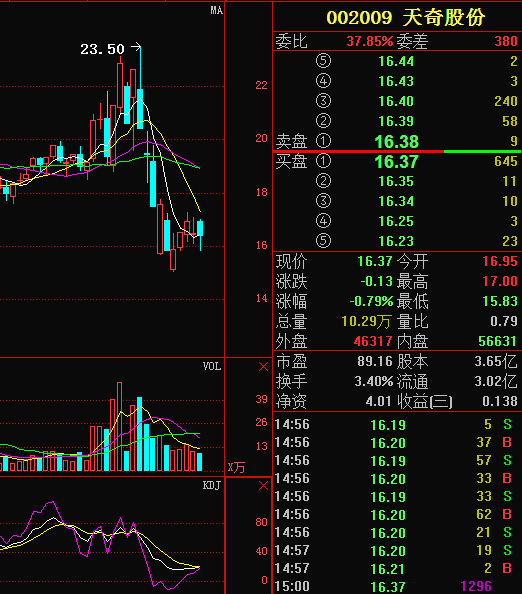Select stock title 002009 天奇股份
The height and width of the screenshot is (594, 522).
pos(406,17)
